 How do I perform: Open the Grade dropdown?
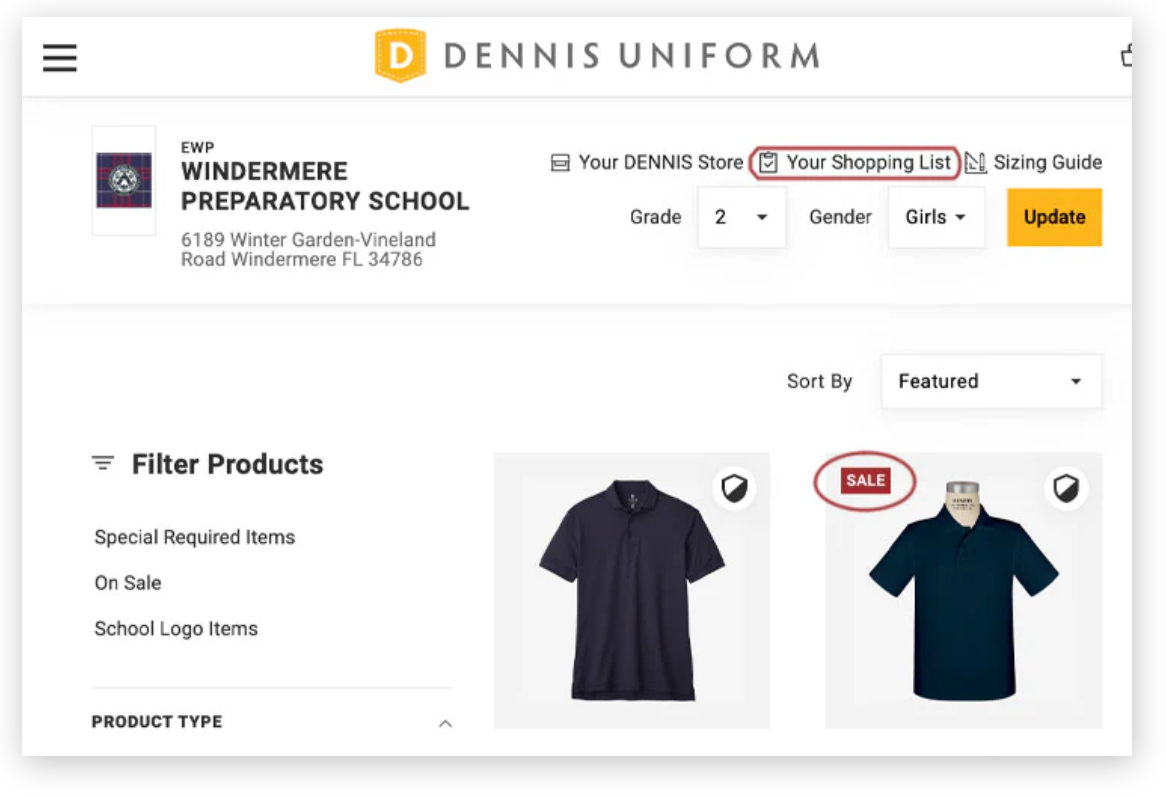pos(741,218)
